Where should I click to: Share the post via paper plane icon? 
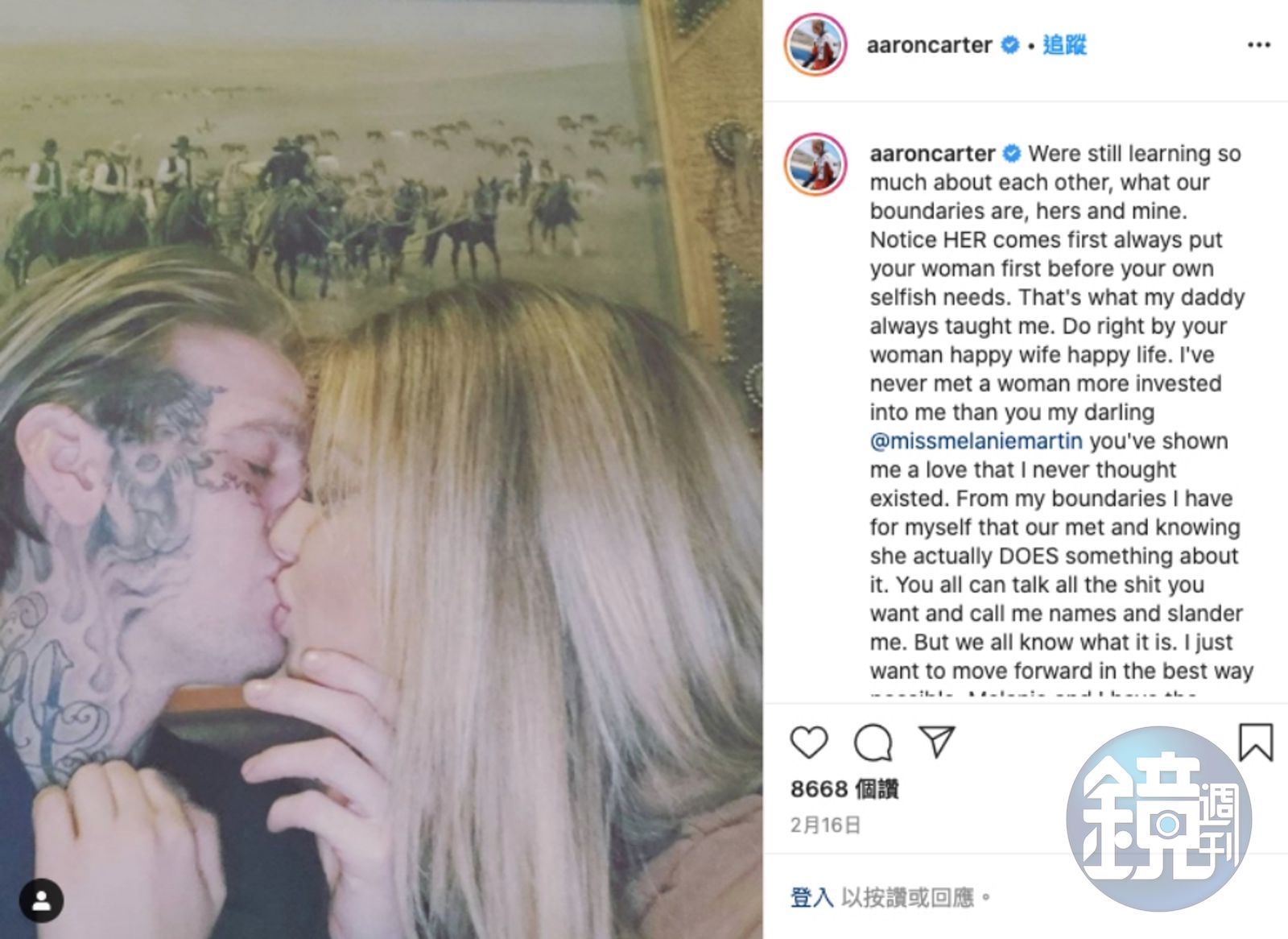coord(937,742)
